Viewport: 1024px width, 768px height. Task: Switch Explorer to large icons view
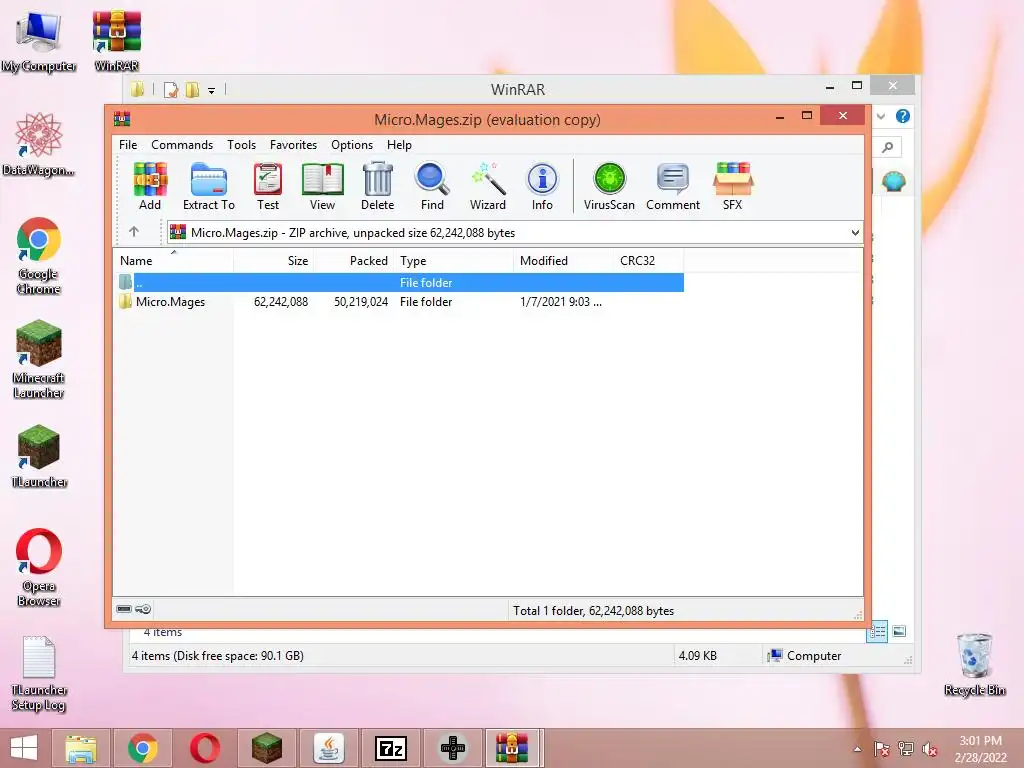[899, 631]
